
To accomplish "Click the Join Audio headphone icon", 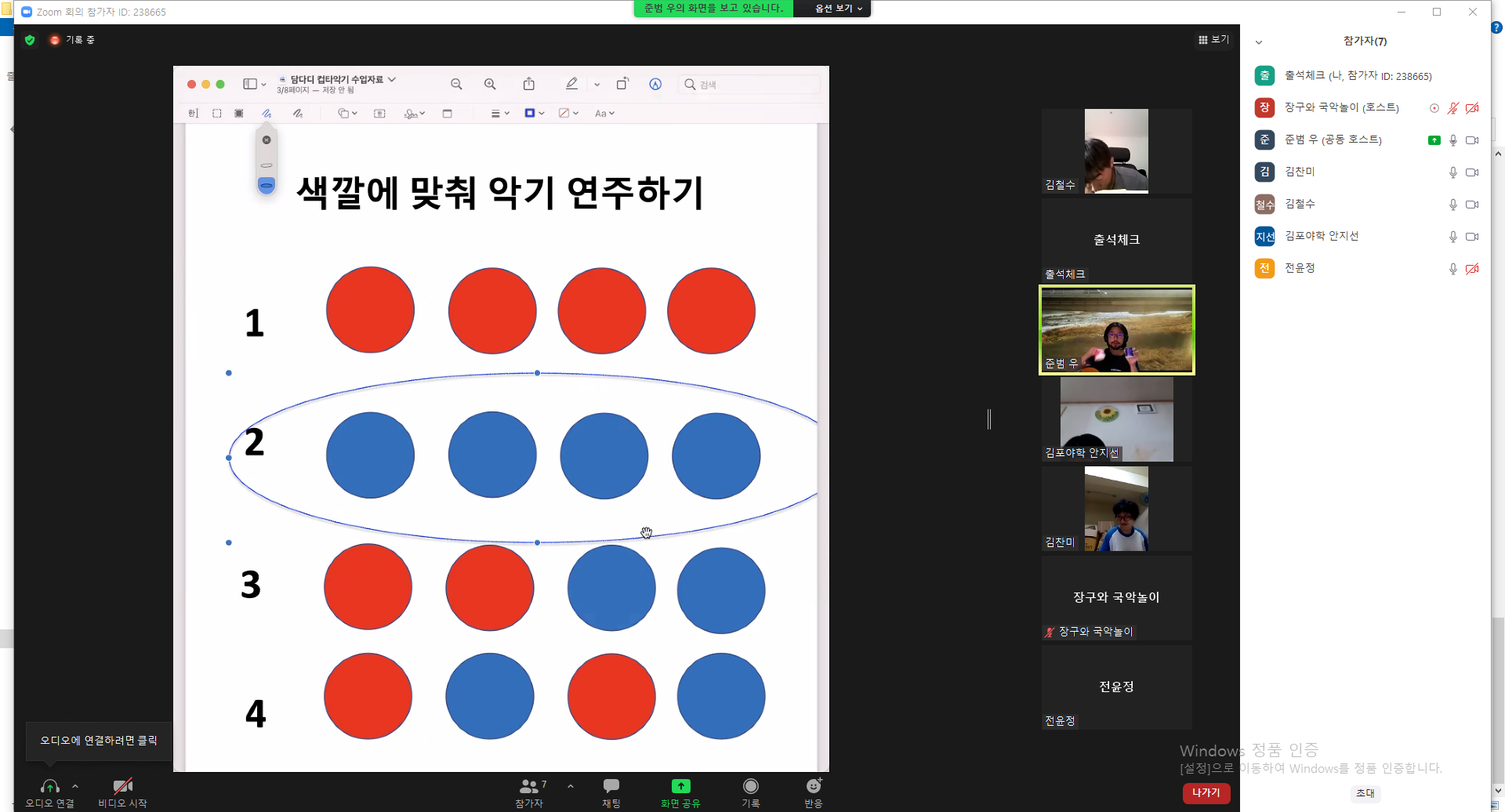I will 49,786.
